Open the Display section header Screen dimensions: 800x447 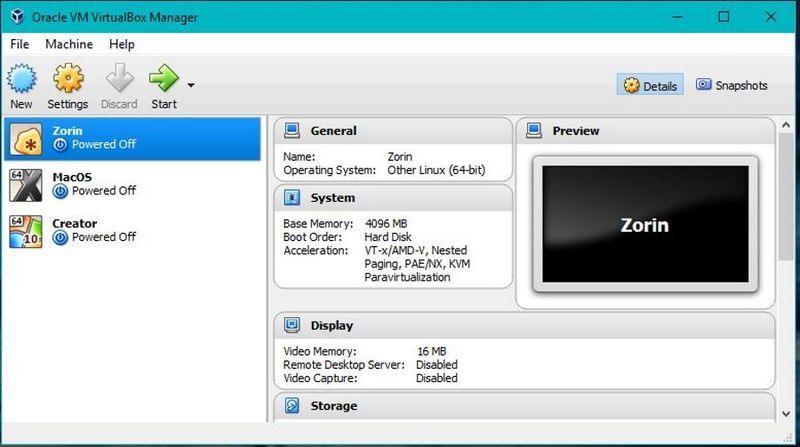(x=524, y=326)
